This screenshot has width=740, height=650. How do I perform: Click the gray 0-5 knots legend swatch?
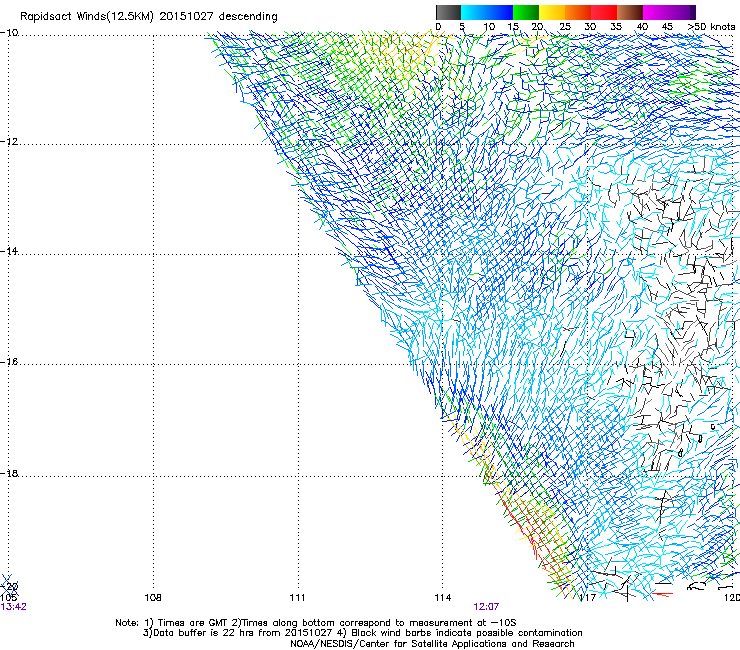tap(448, 12)
